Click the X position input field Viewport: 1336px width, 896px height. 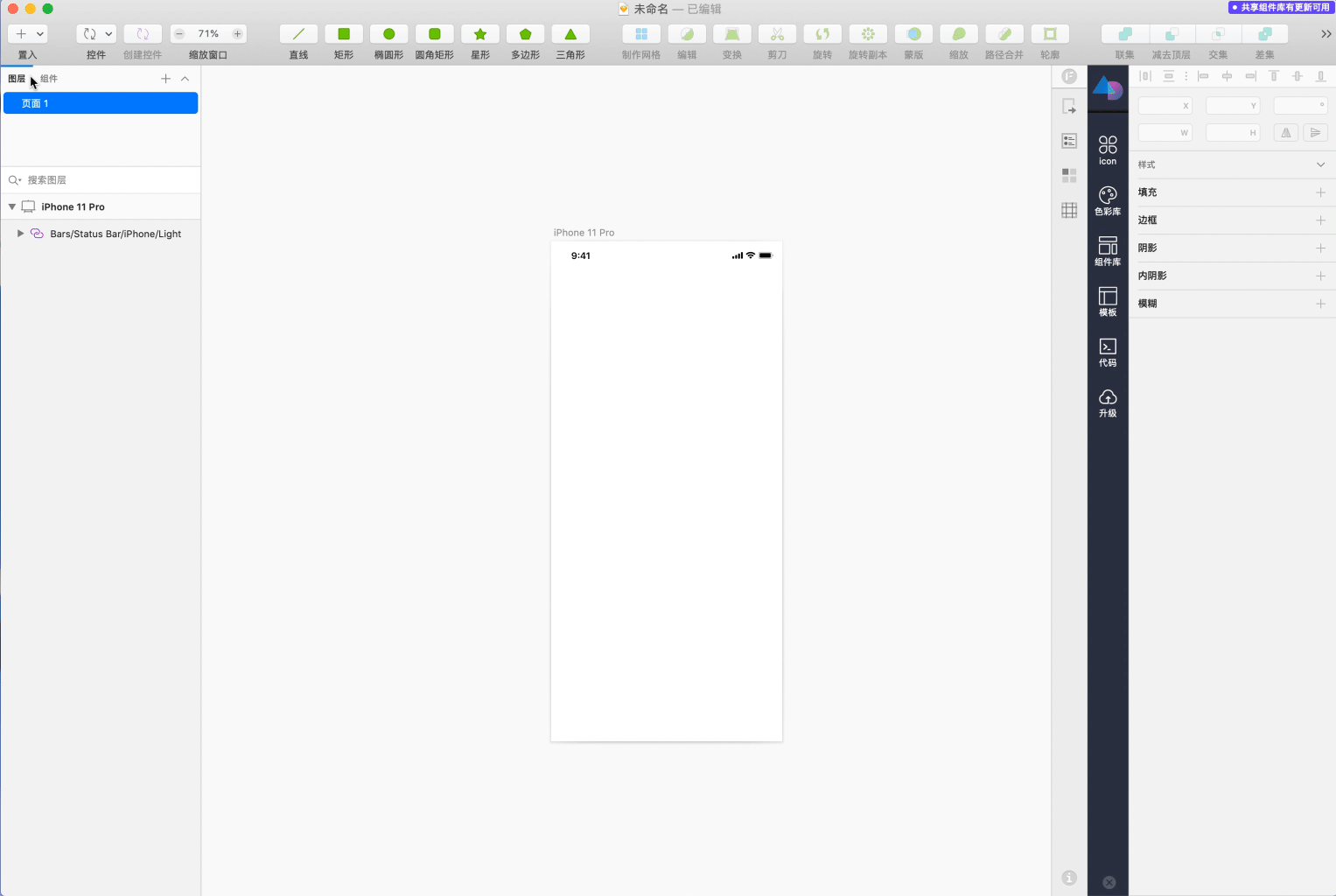[1165, 106]
